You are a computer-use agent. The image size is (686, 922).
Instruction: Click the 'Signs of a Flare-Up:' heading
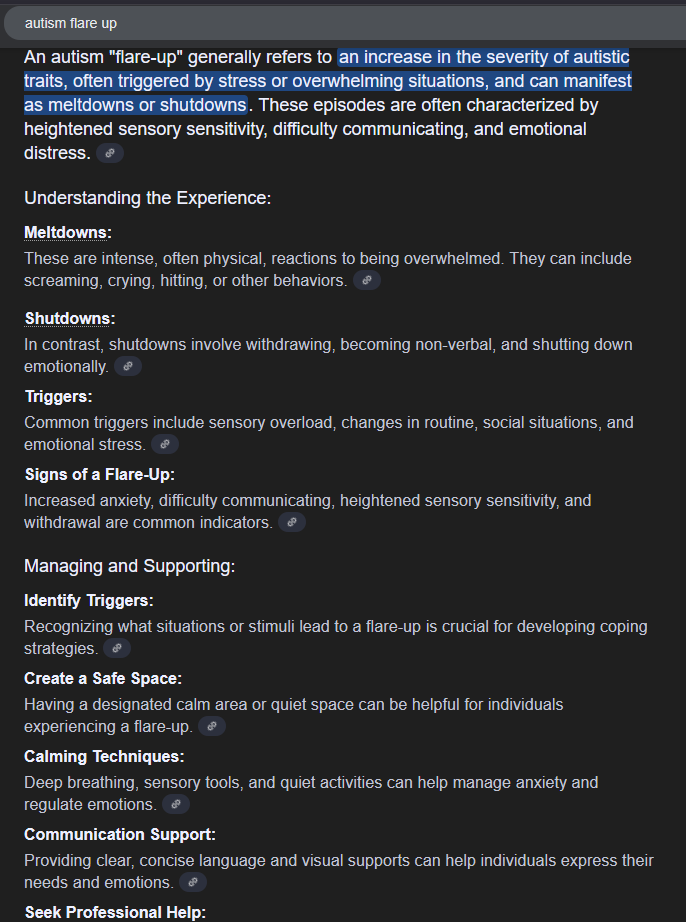(99, 475)
